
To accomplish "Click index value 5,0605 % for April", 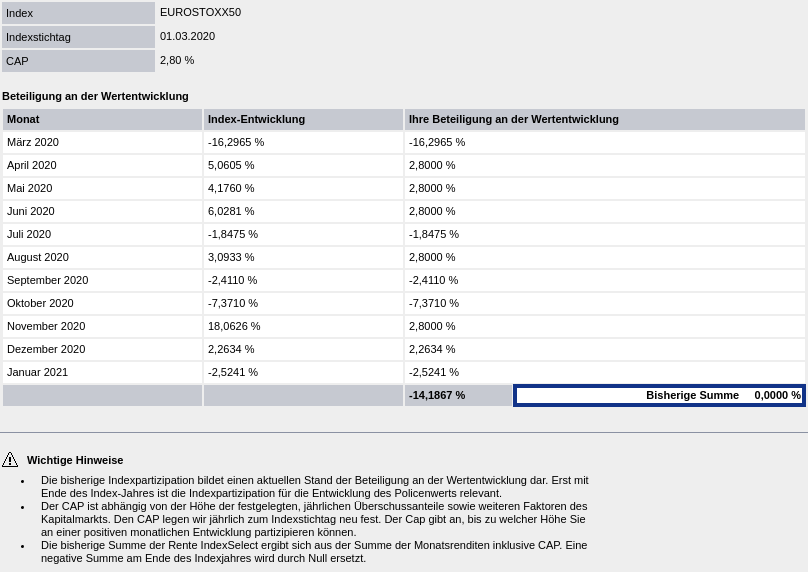I will click(x=231, y=165).
